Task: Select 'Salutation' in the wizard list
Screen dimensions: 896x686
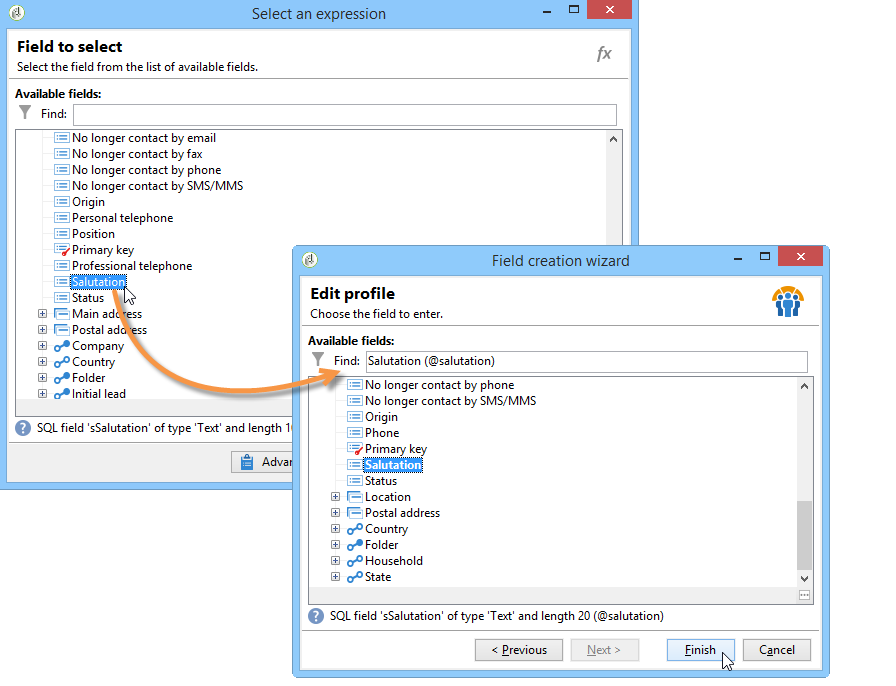Action: tap(393, 465)
